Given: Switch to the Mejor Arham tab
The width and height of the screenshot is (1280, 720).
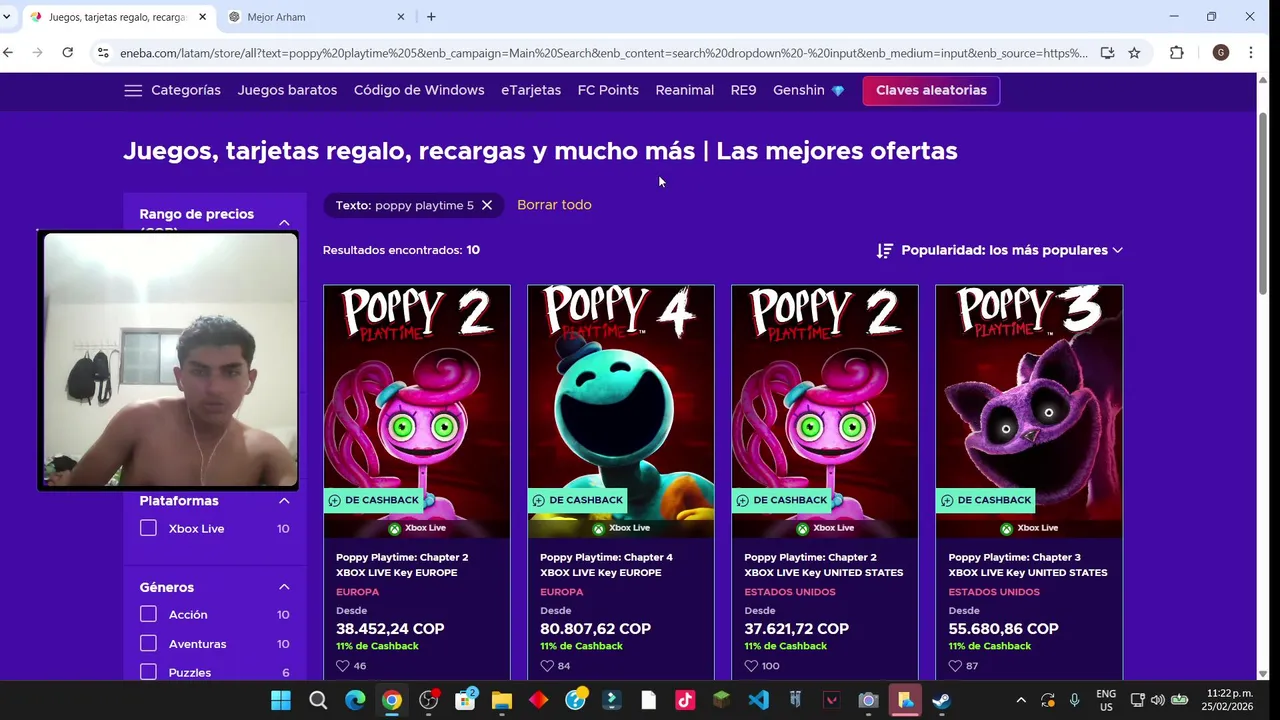Looking at the screenshot, I should [x=315, y=17].
